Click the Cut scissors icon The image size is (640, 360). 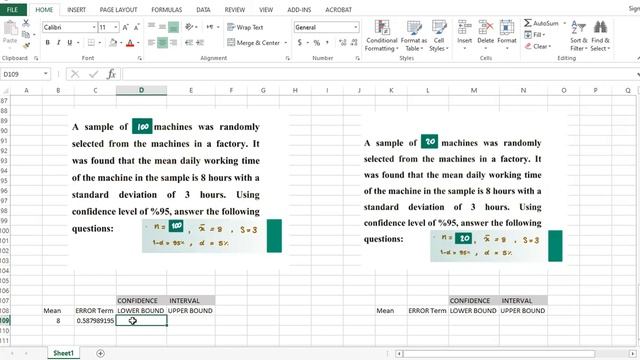click(26, 23)
